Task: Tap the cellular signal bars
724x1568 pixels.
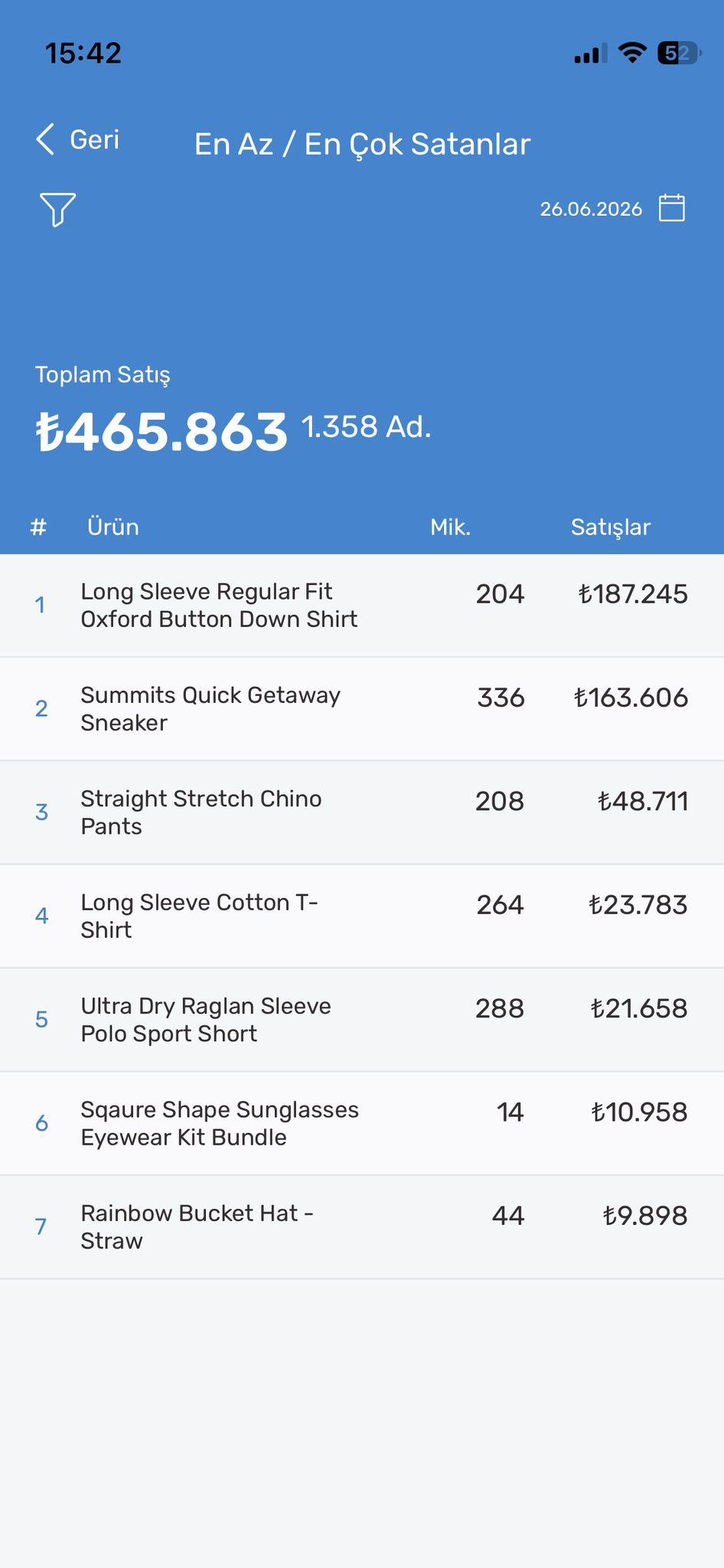Action: click(x=591, y=53)
